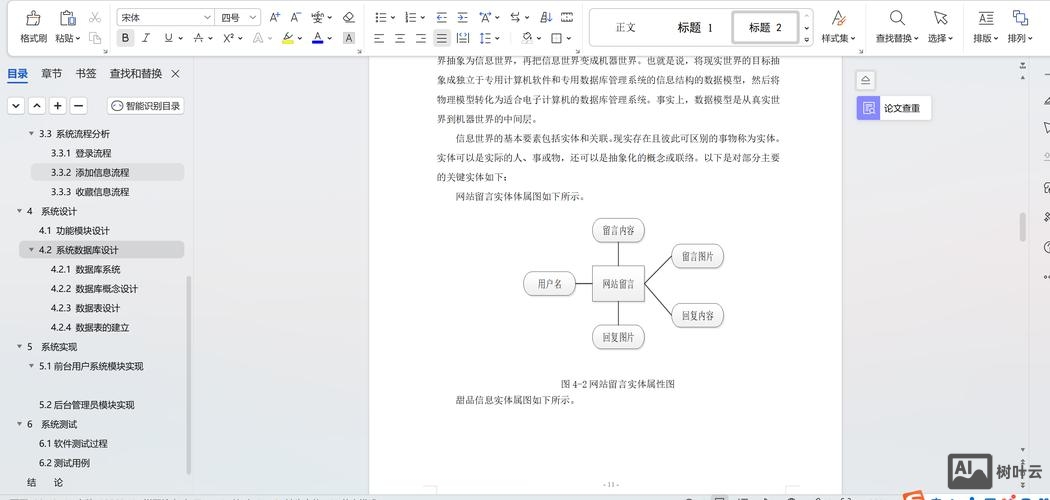The width and height of the screenshot is (1050, 500).
Task: Click the document vertical scrollbar thumb
Action: coord(1023,227)
